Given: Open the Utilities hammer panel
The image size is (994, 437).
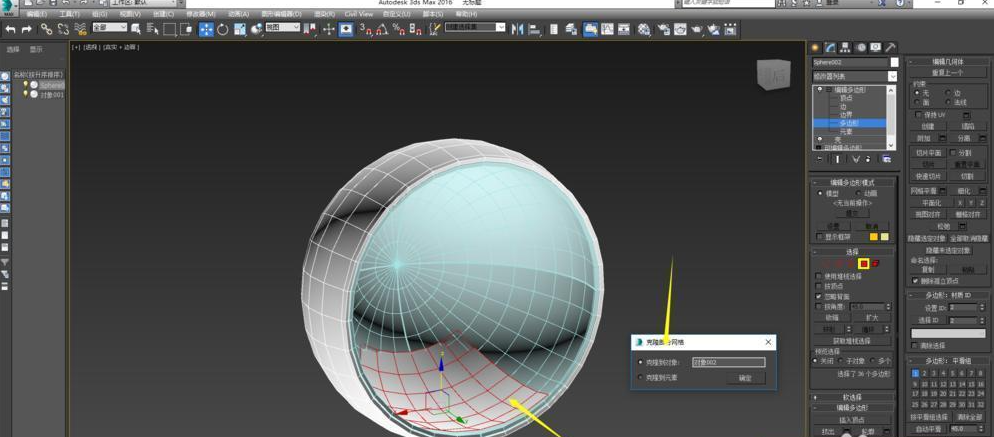Looking at the screenshot, I should coord(890,47).
